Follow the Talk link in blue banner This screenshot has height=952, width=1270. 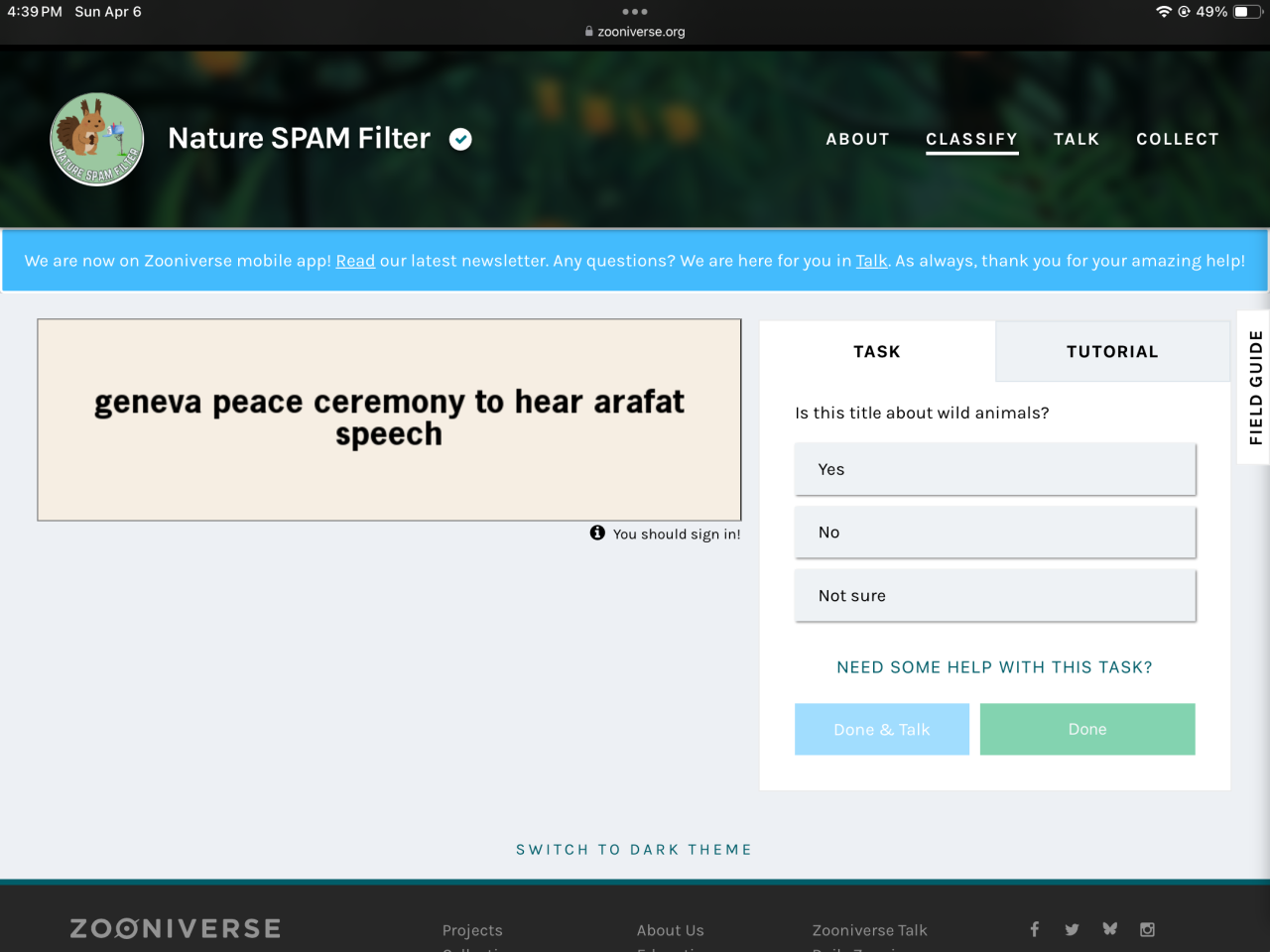[x=872, y=261]
